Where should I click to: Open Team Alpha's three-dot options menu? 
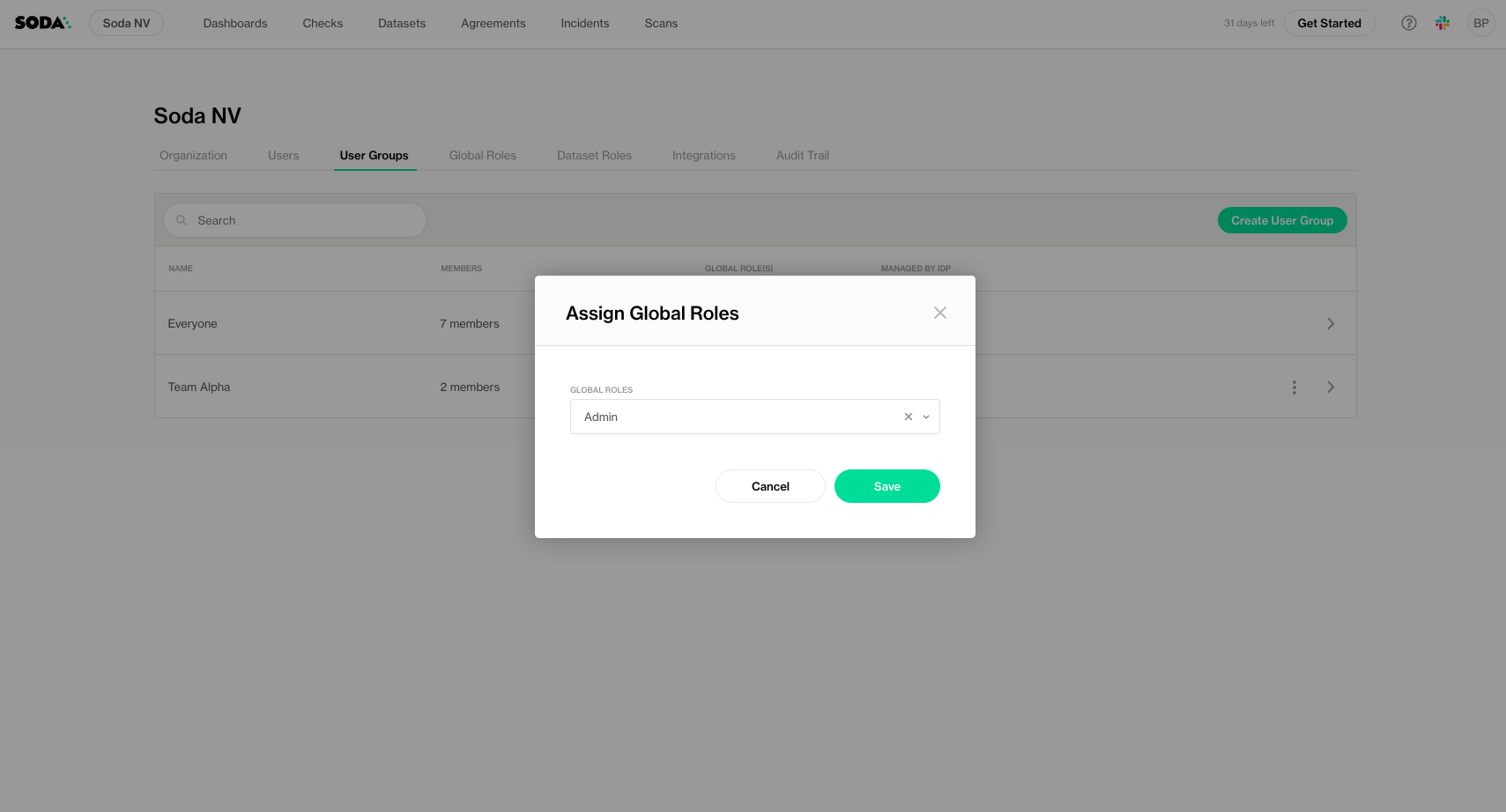[x=1294, y=388]
